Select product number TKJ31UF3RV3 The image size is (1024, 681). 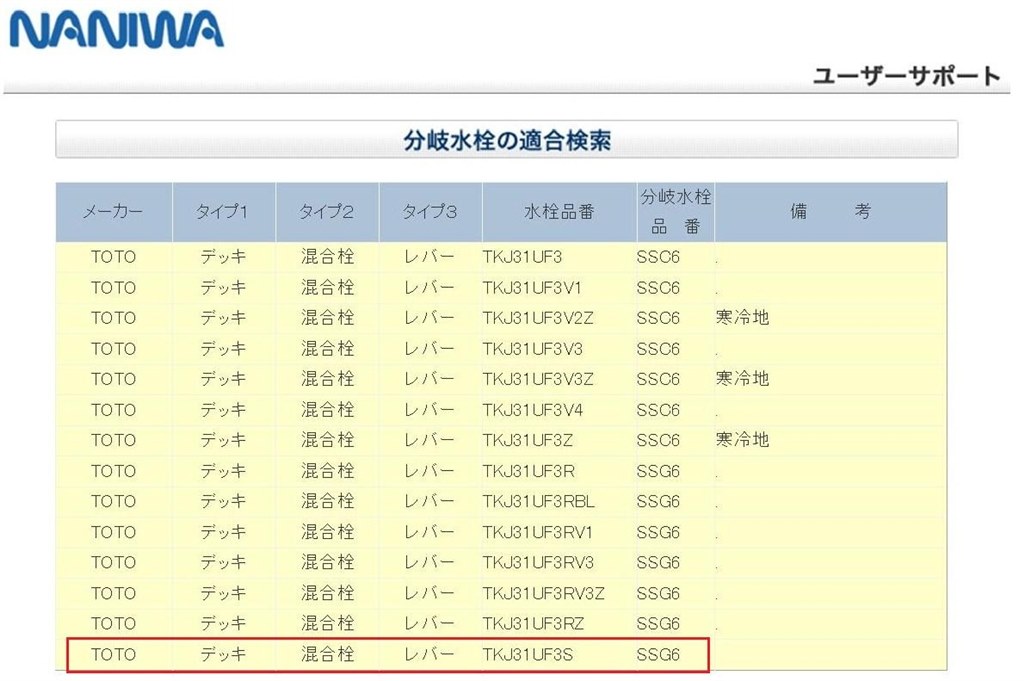pos(538,562)
